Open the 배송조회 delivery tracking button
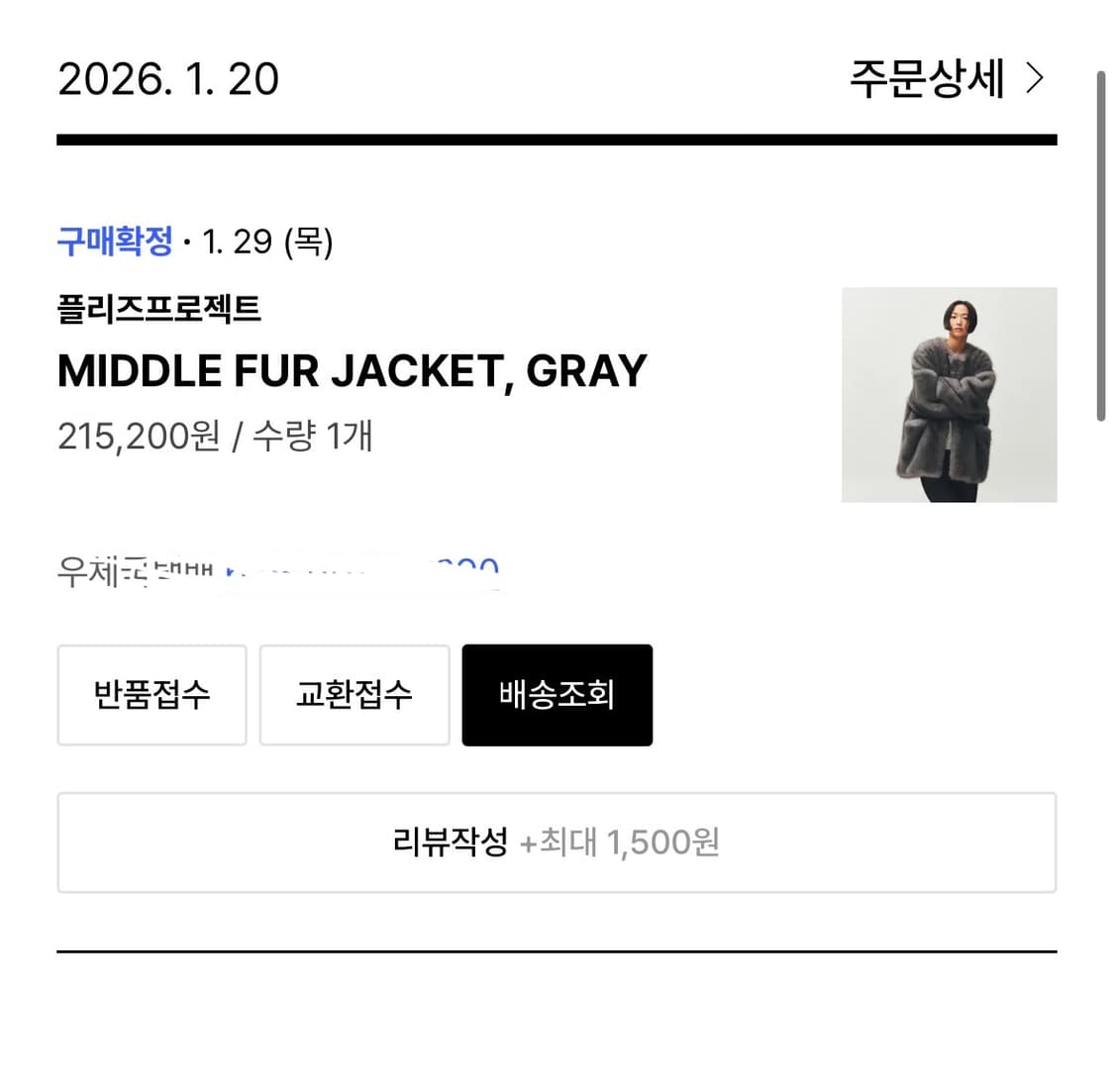The height and width of the screenshot is (1092, 1114). coord(557,694)
